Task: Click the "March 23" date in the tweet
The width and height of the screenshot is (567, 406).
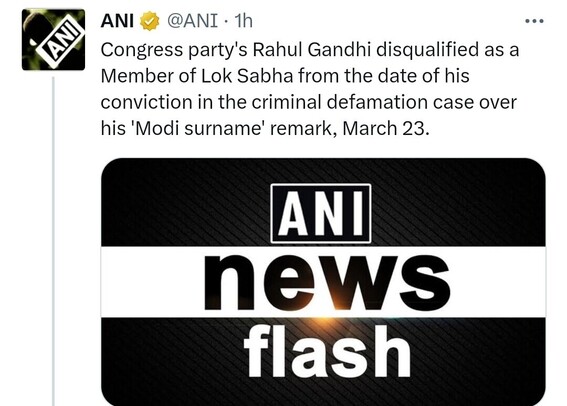Action: (383, 128)
